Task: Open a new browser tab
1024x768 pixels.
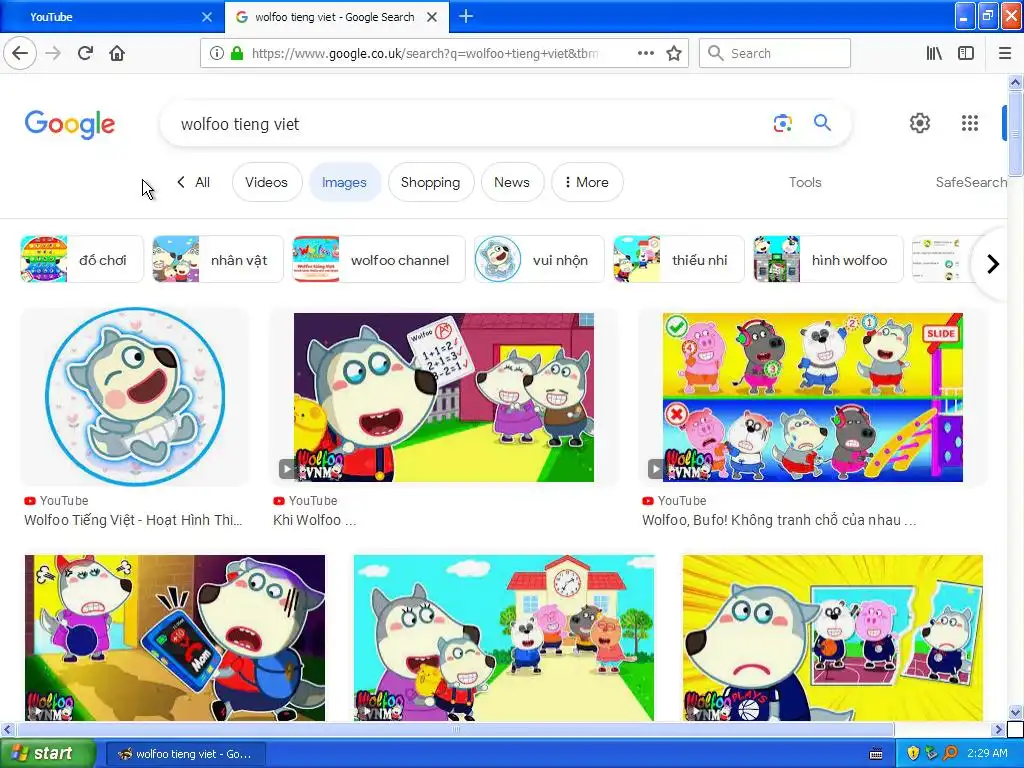Action: 466,16
